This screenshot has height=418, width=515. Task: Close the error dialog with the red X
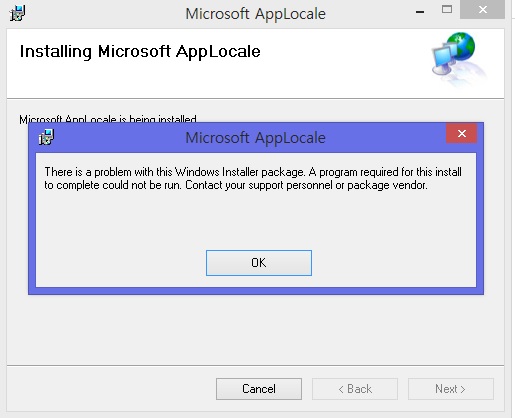pos(462,133)
